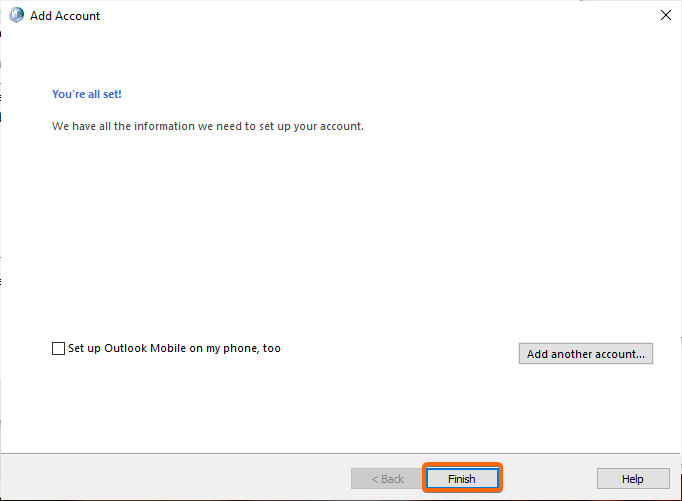Click Add another account button
Image resolution: width=682 pixels, height=501 pixels.
585,354
